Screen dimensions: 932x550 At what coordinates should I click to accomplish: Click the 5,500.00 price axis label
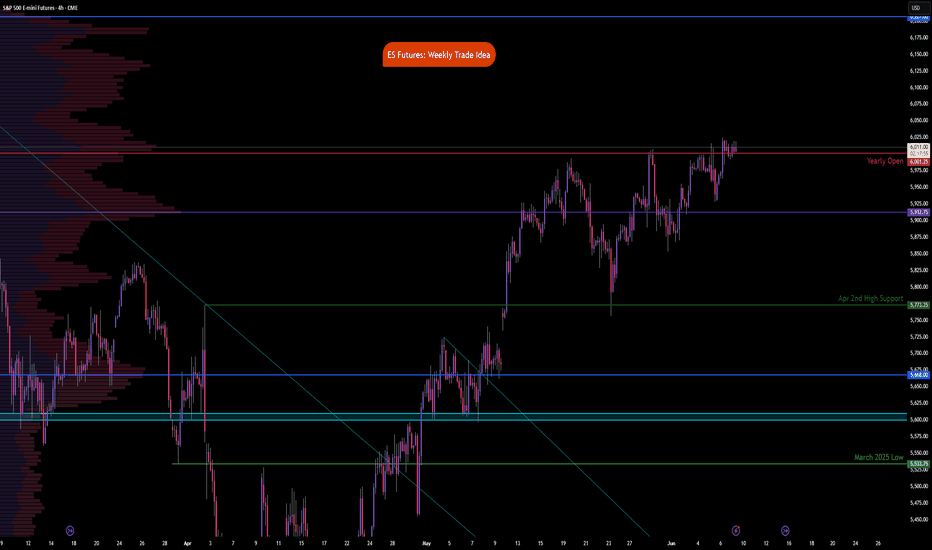pyautogui.click(x=919, y=486)
